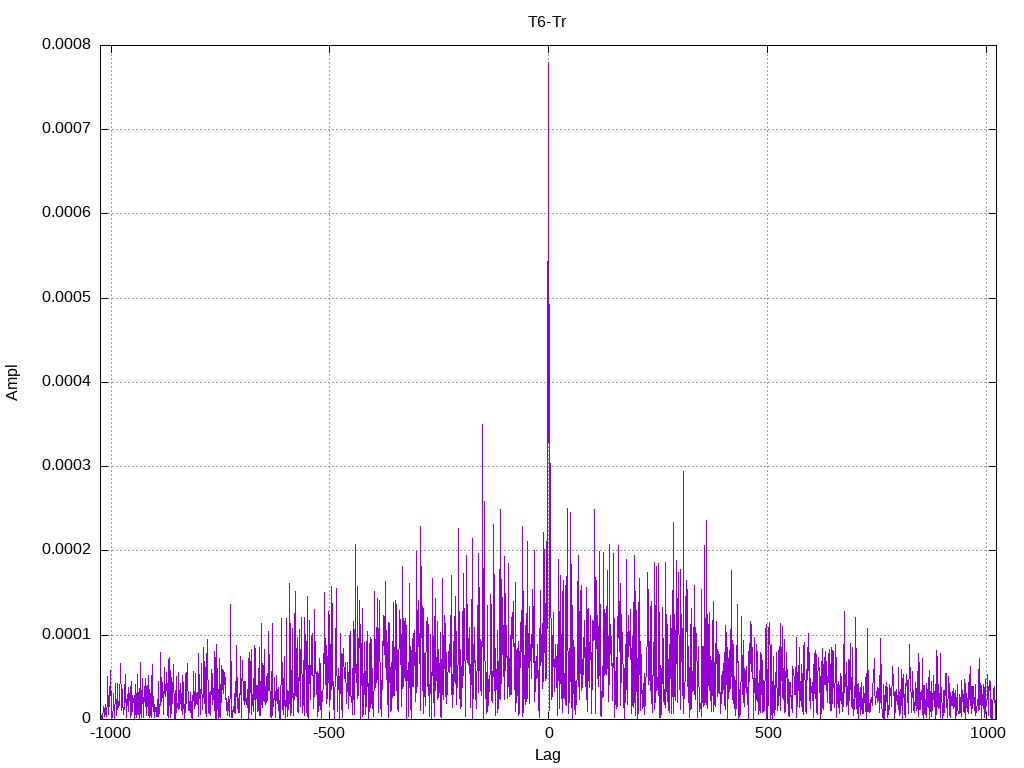Select the x-axis label Lag
Viewport: 1024px width, 768px height.
point(547,755)
